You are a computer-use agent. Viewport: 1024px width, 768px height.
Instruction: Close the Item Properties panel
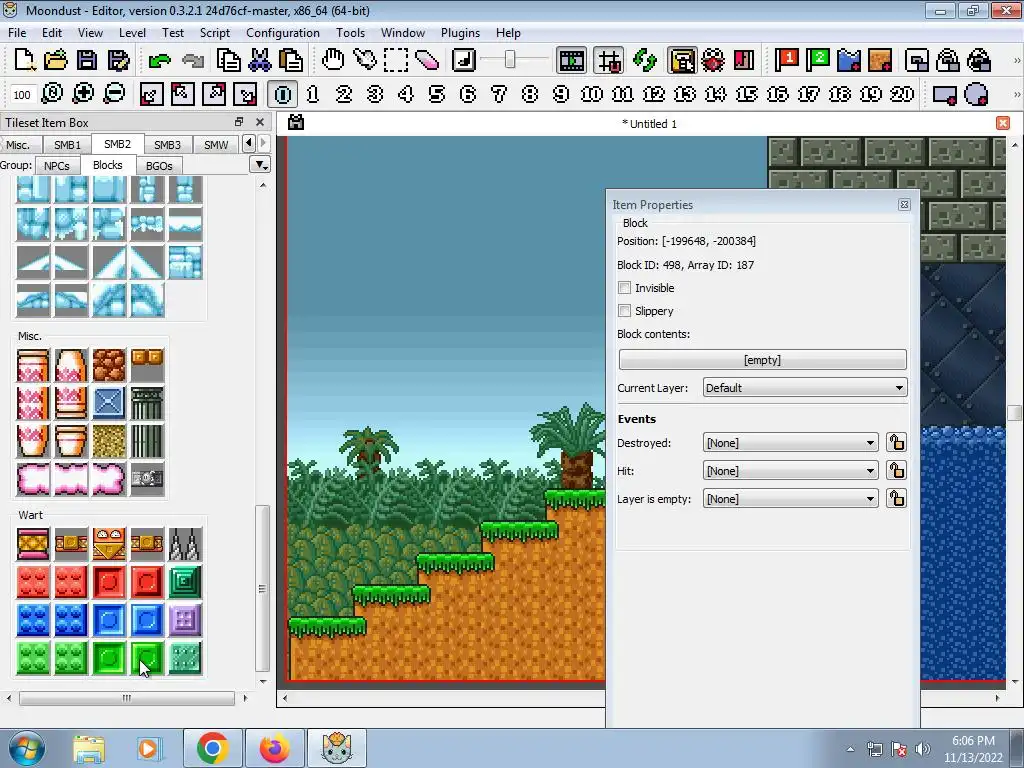(x=904, y=204)
